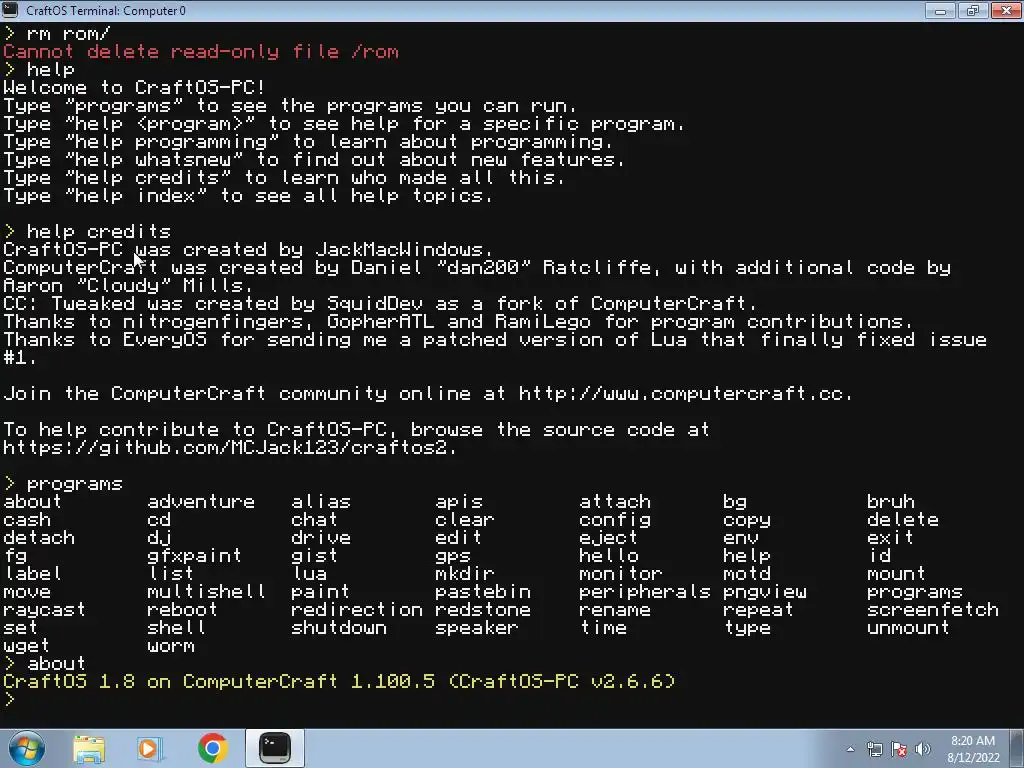Open Google Chrome from the taskbar
The width and height of the screenshot is (1024, 768).
(212, 748)
